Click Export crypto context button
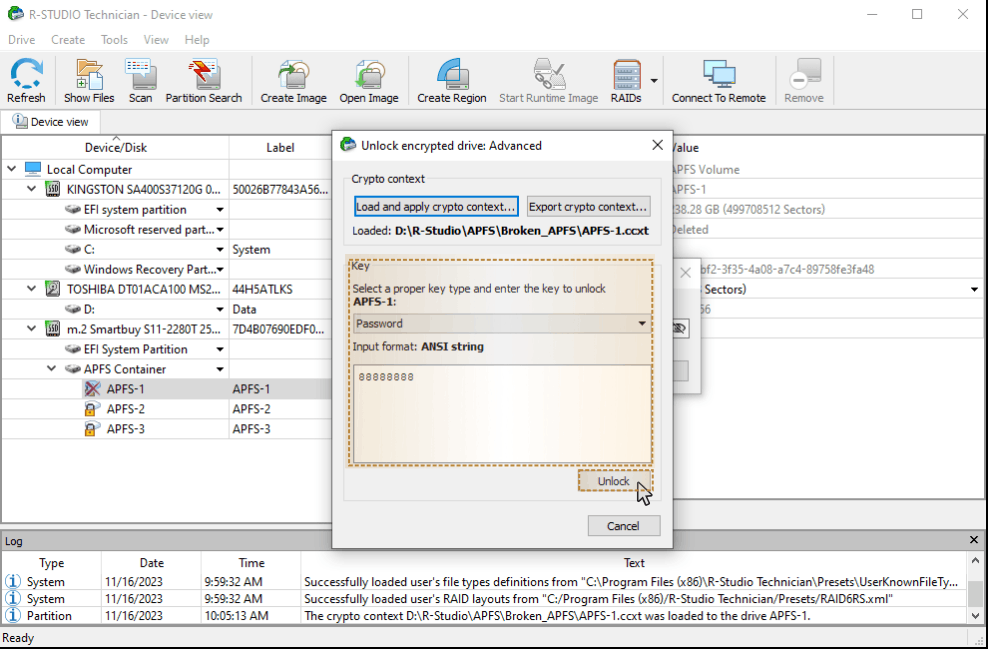Screen dimensions: 988x649 588,207
